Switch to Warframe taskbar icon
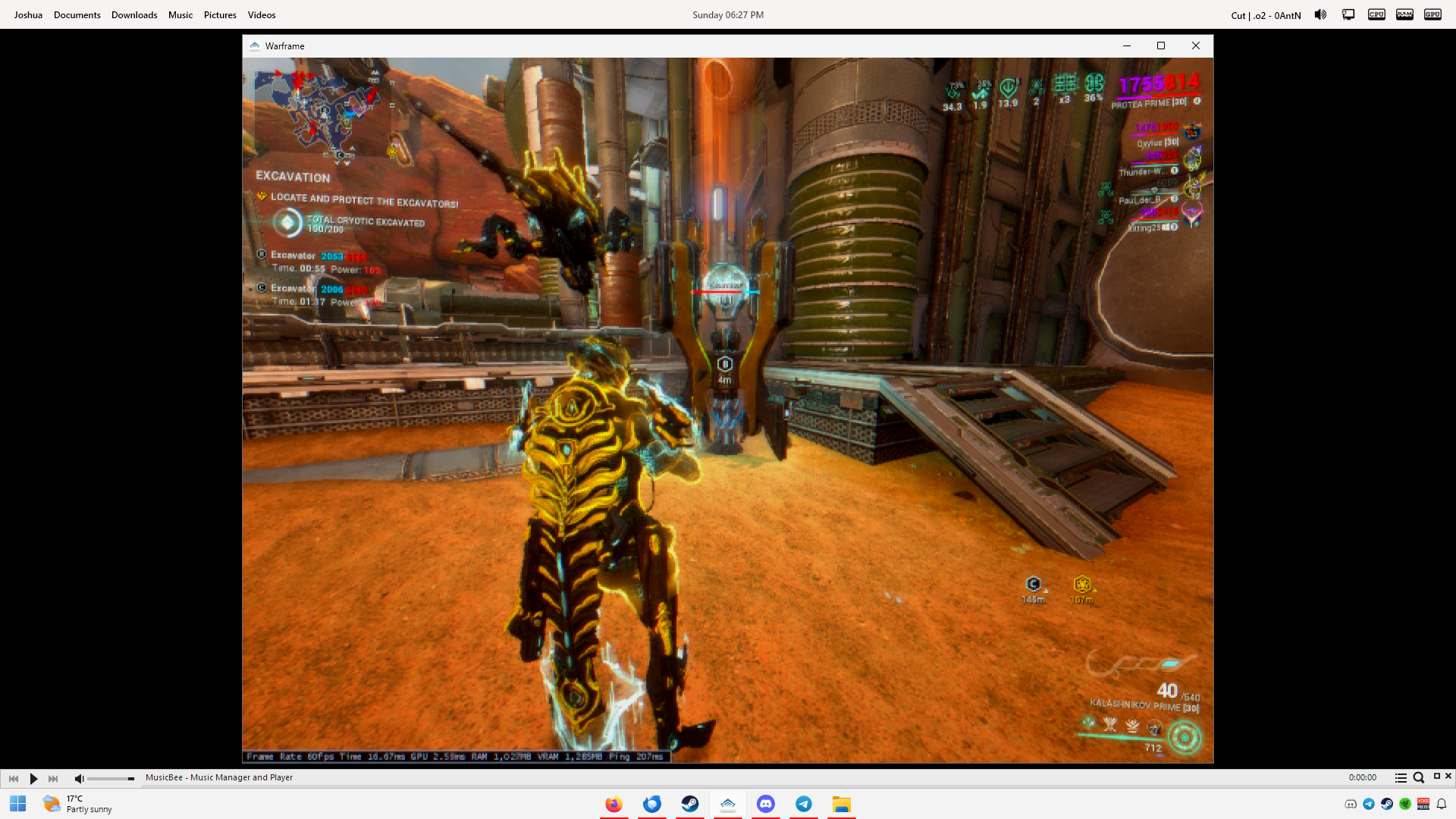The image size is (1456, 819). [728, 804]
